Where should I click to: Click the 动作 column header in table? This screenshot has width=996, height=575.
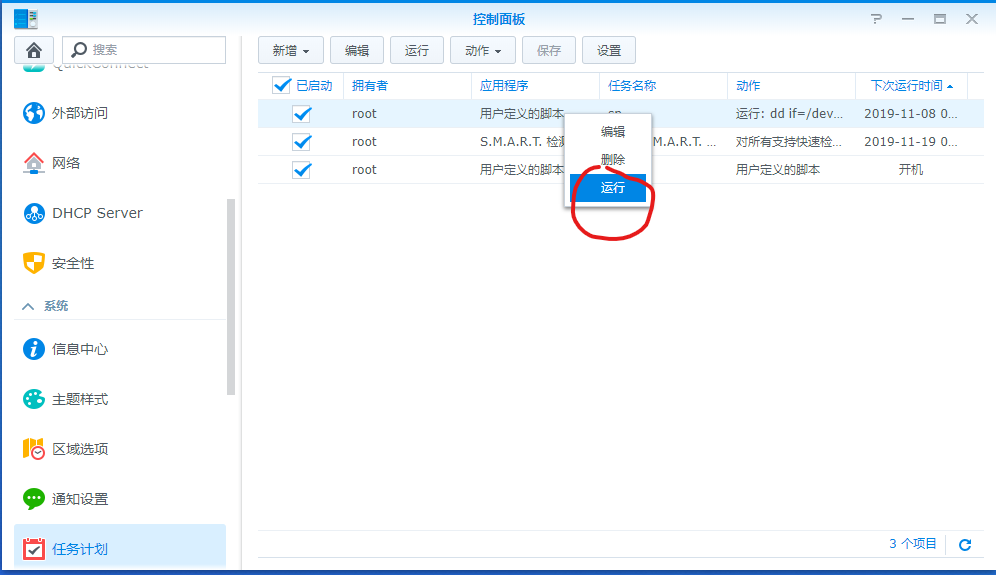coord(791,86)
